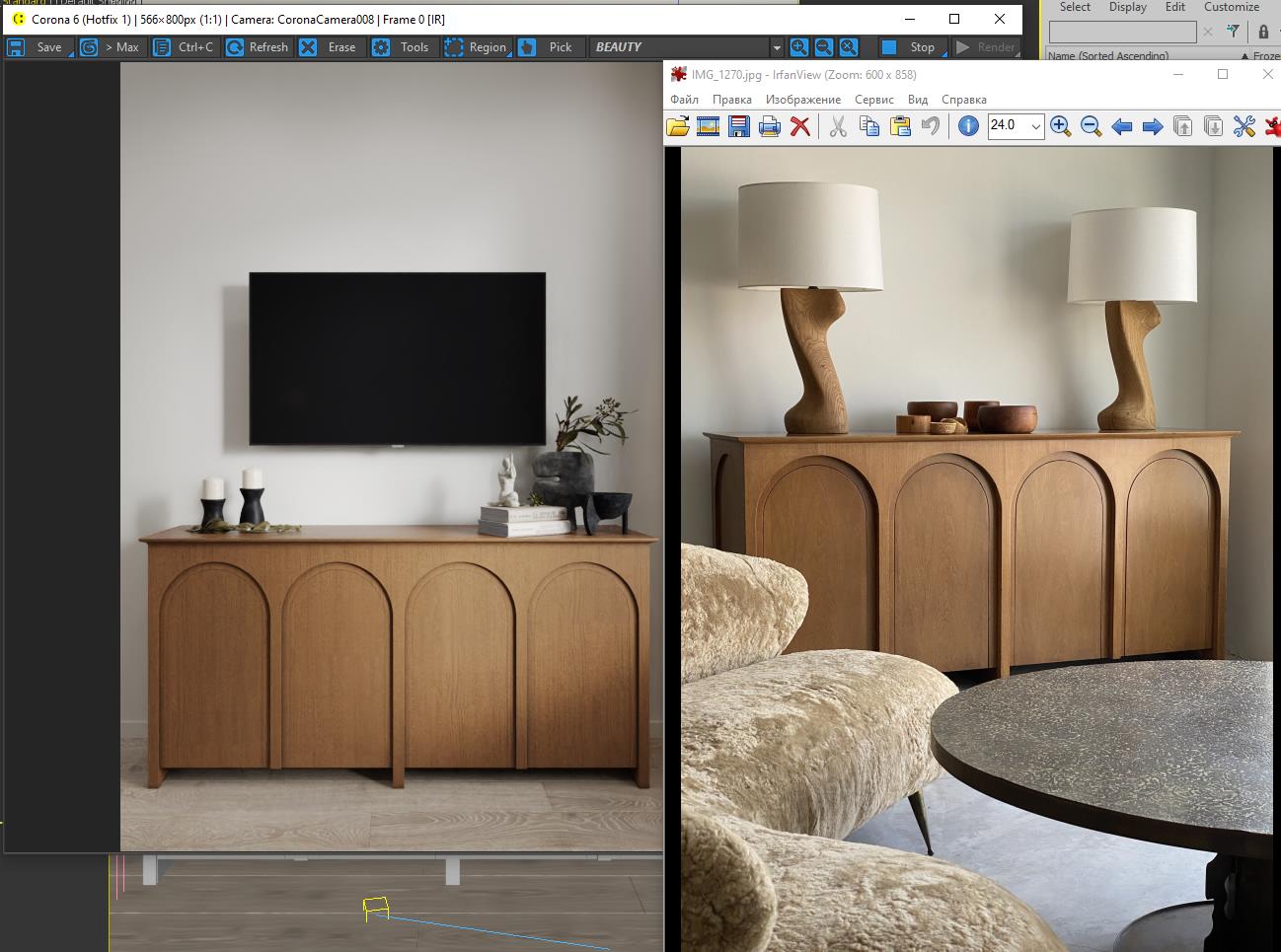Click the Save floppy icon in IrfanView

point(738,126)
